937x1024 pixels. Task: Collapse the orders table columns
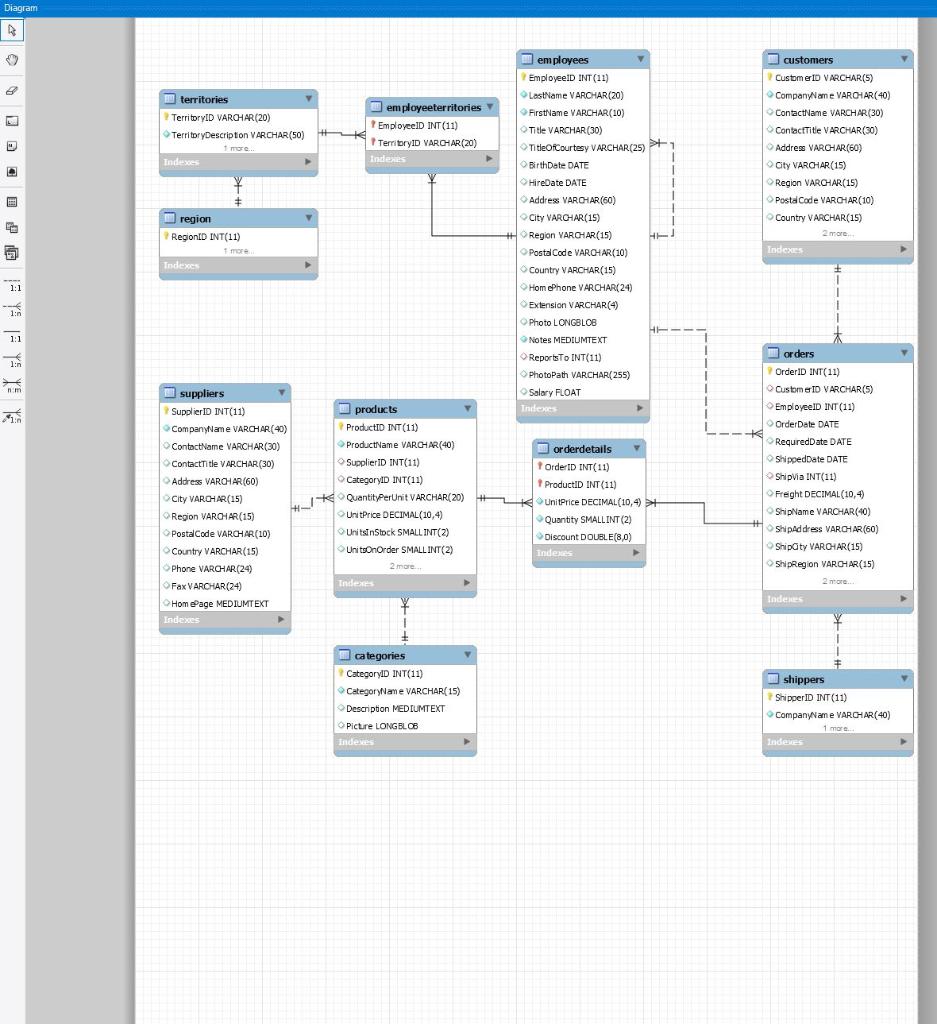point(904,353)
